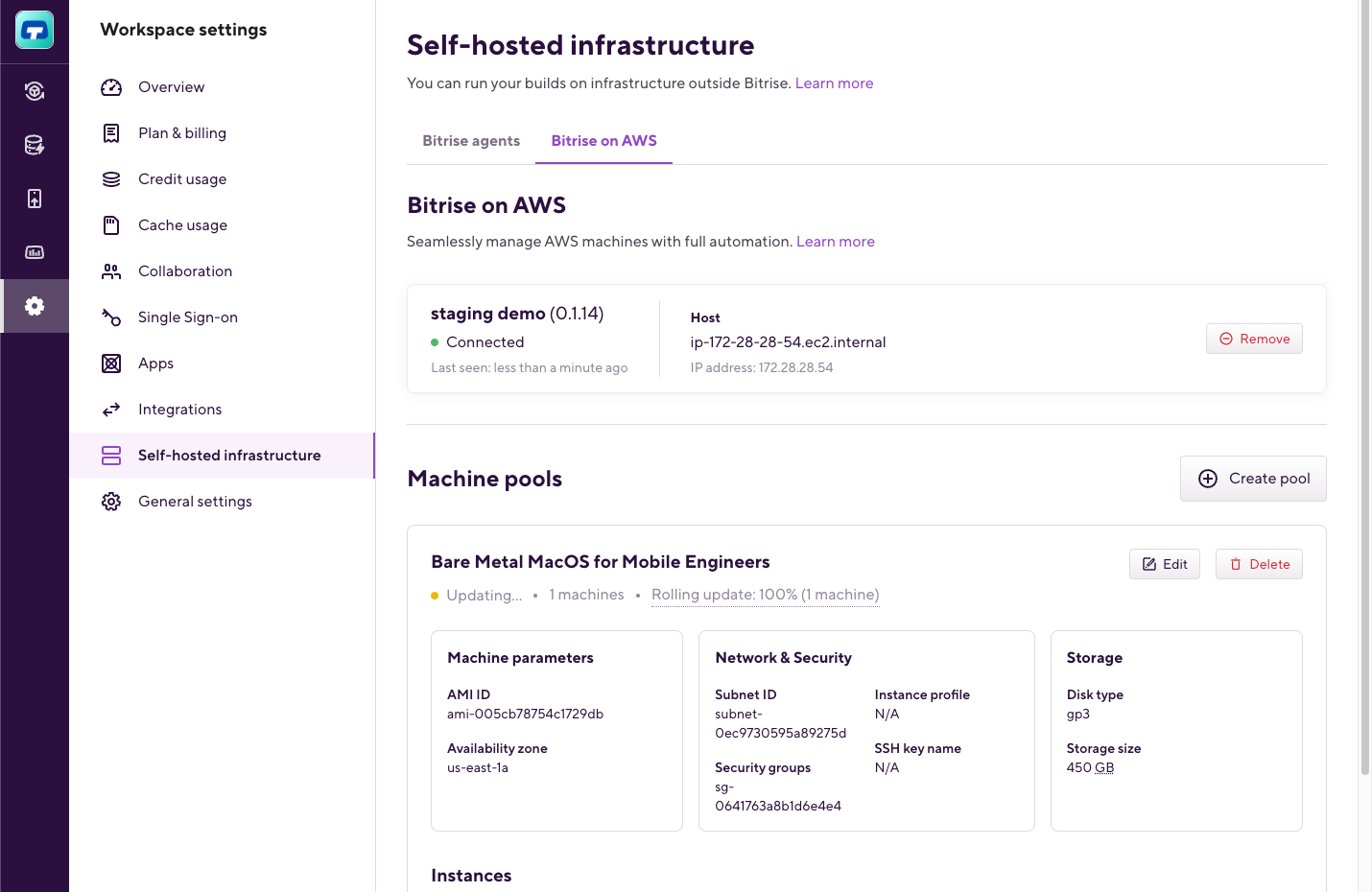Click the settings gear icon in left rail

point(35,306)
